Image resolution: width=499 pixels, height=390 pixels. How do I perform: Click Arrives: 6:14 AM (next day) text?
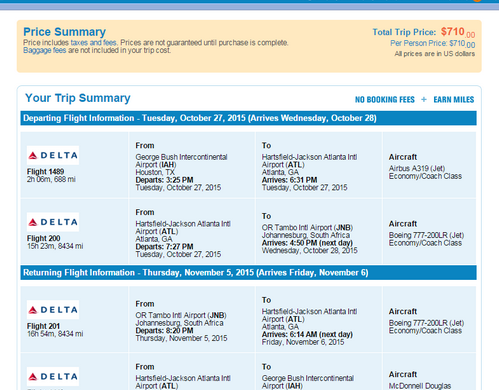point(307,334)
